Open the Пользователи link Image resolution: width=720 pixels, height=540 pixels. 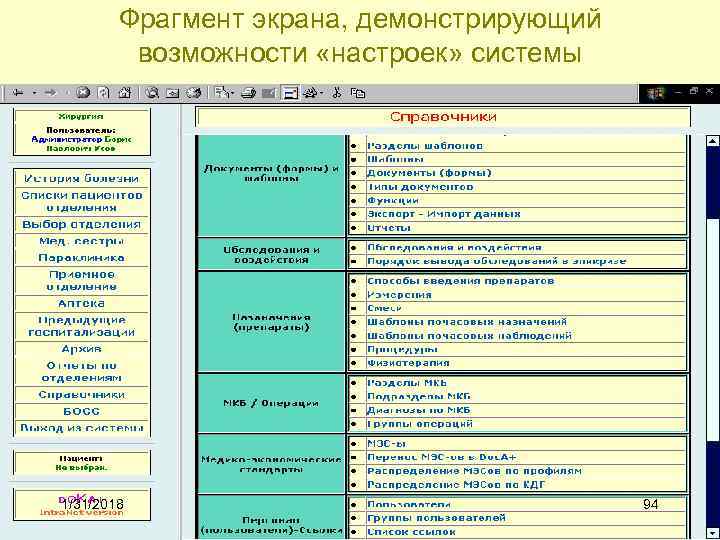pos(409,504)
